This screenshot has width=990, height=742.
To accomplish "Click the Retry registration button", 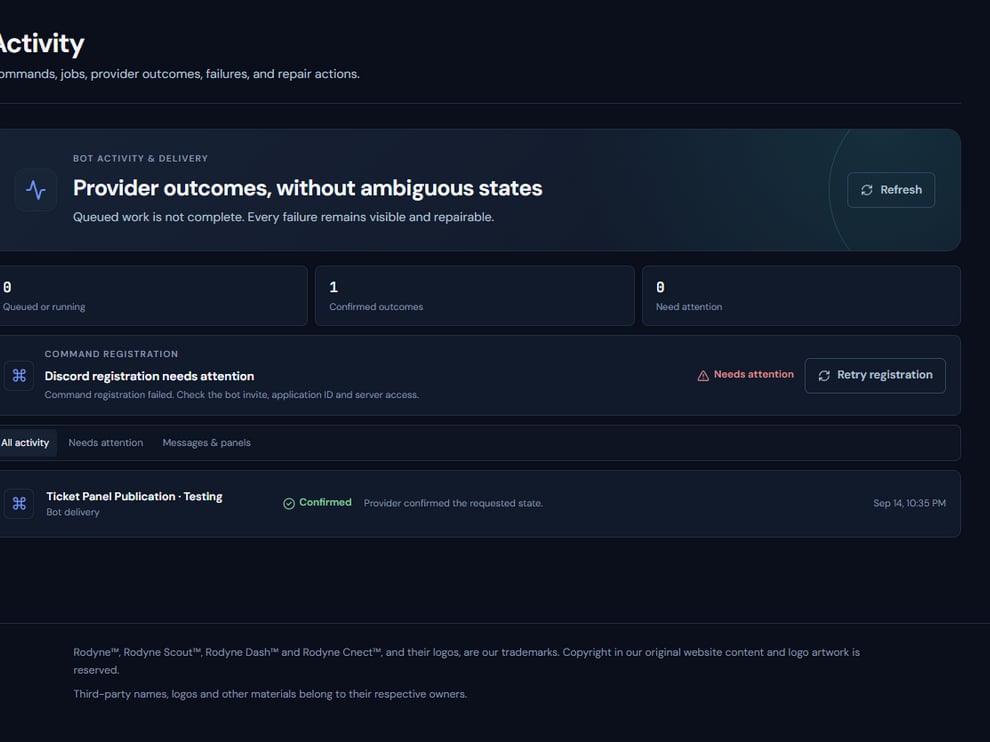I will (x=875, y=375).
